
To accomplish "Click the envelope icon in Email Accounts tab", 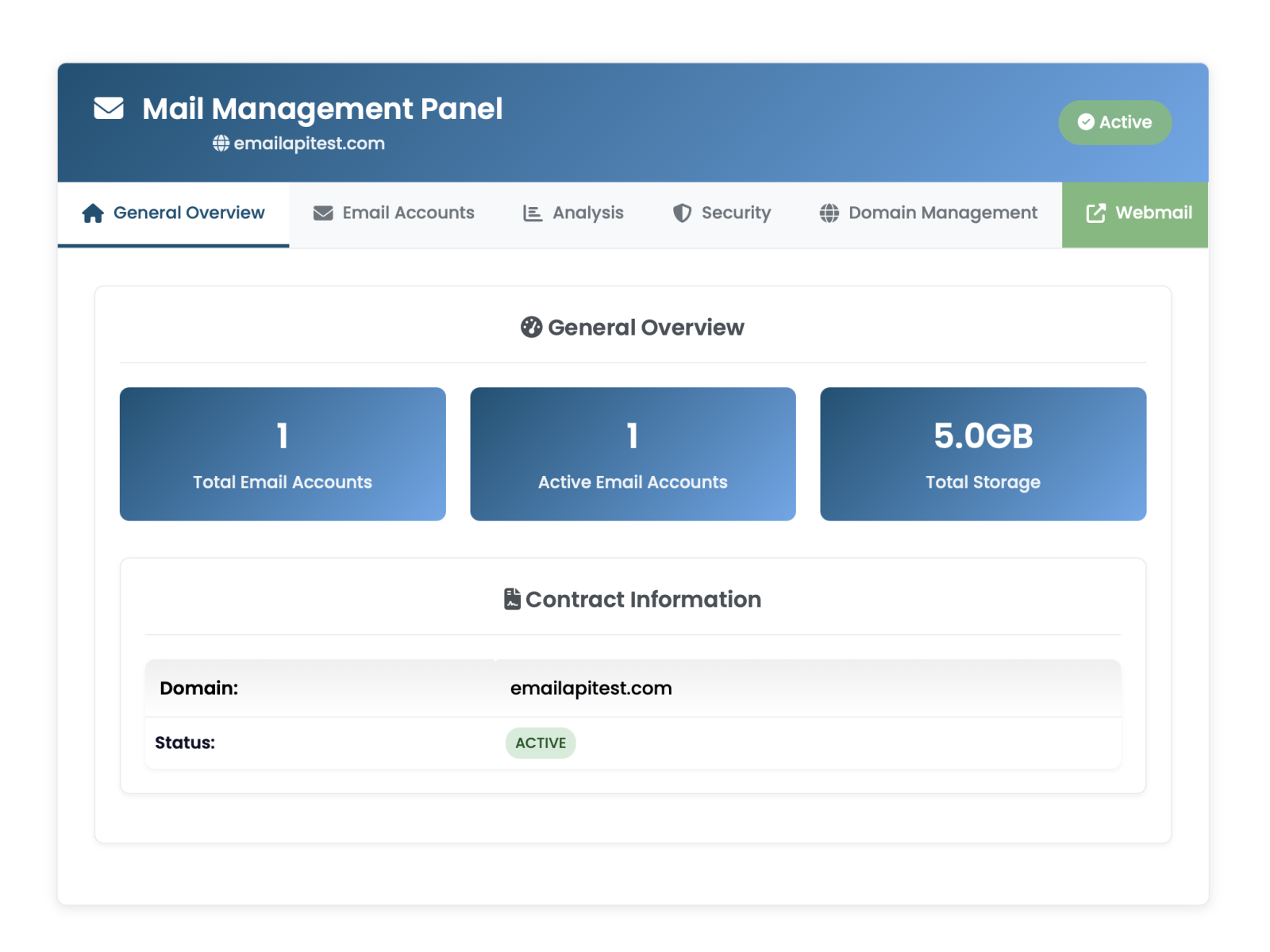I will [x=323, y=213].
